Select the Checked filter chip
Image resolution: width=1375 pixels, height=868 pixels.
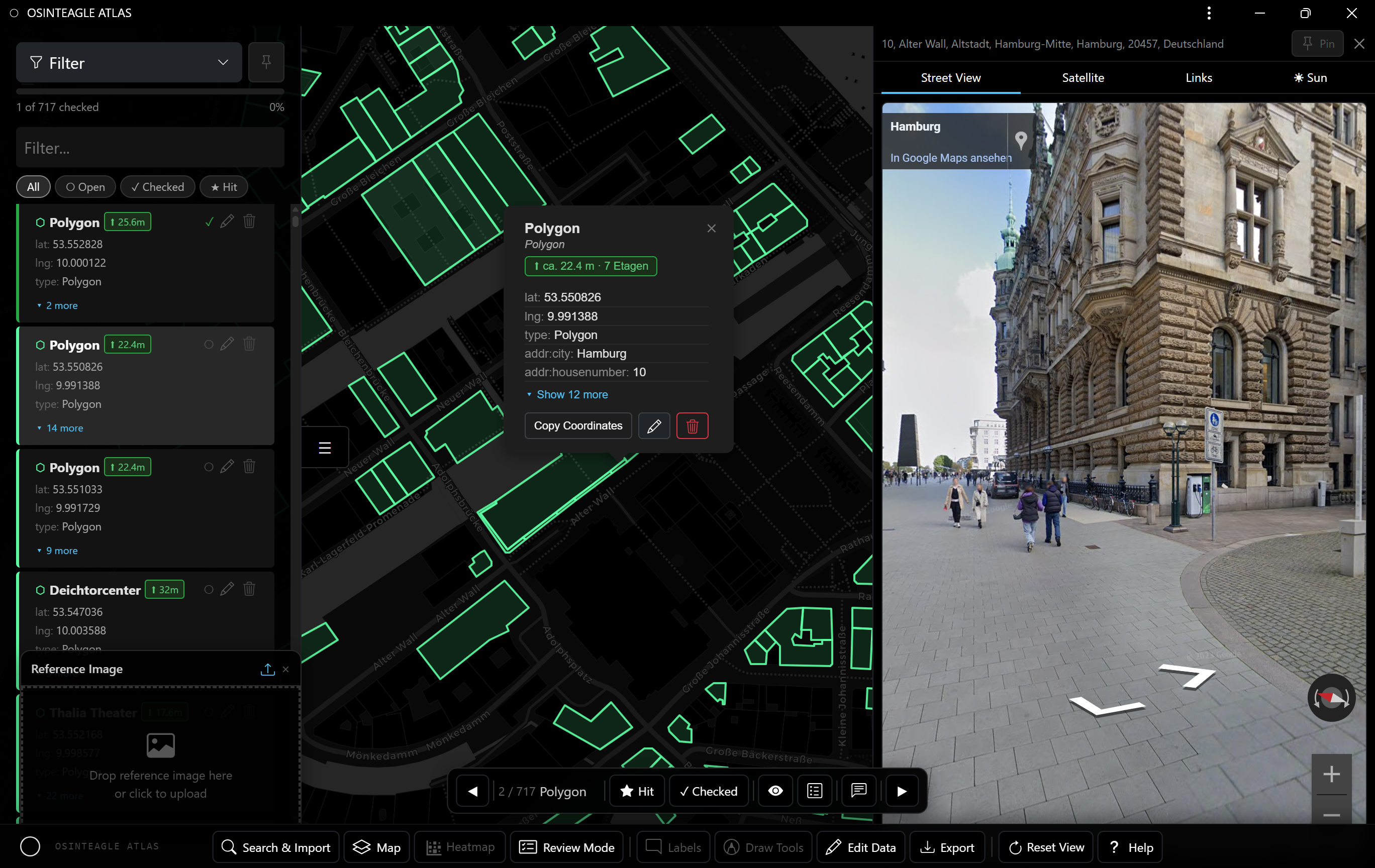(x=158, y=187)
